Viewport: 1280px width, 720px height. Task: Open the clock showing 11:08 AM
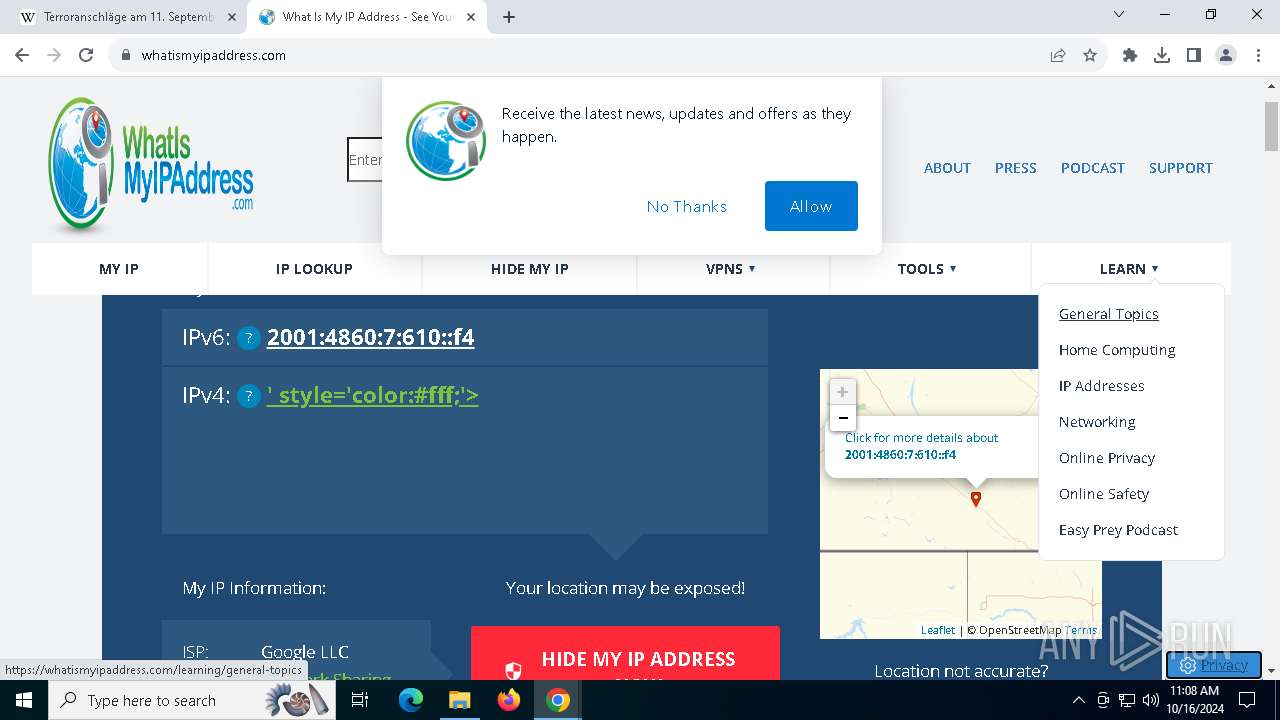point(1194,700)
